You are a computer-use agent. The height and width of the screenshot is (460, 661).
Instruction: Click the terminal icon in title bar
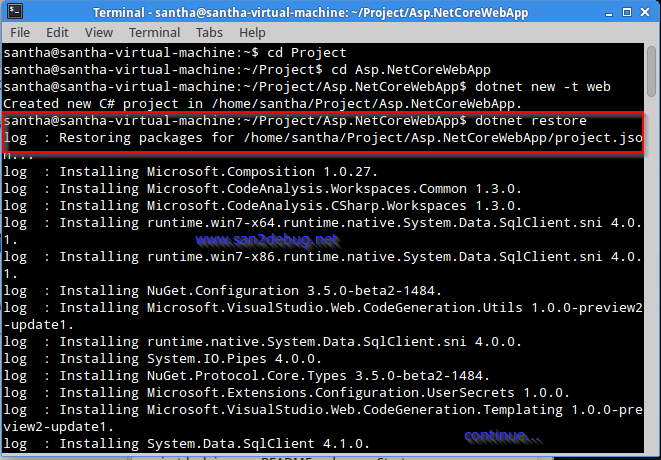15,11
